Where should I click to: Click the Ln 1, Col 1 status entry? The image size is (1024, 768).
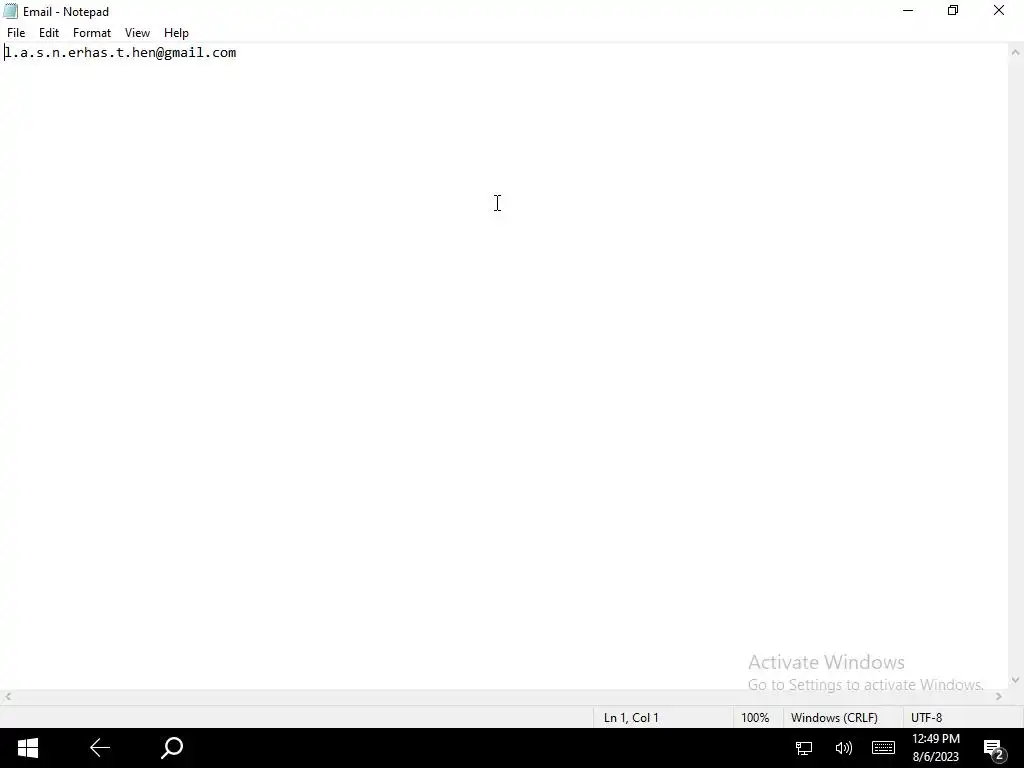(631, 718)
